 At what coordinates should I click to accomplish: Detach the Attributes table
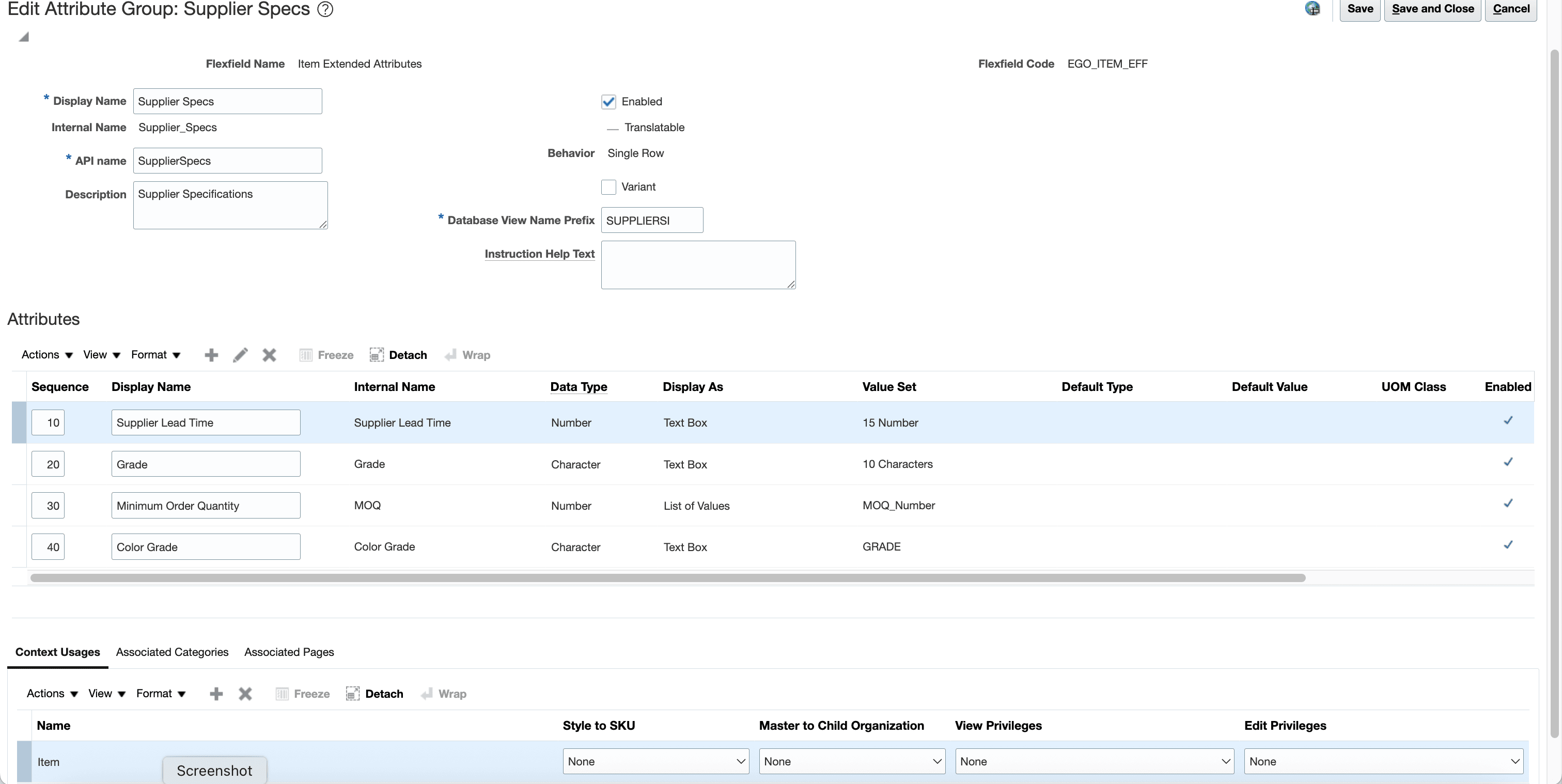pyautogui.click(x=398, y=355)
